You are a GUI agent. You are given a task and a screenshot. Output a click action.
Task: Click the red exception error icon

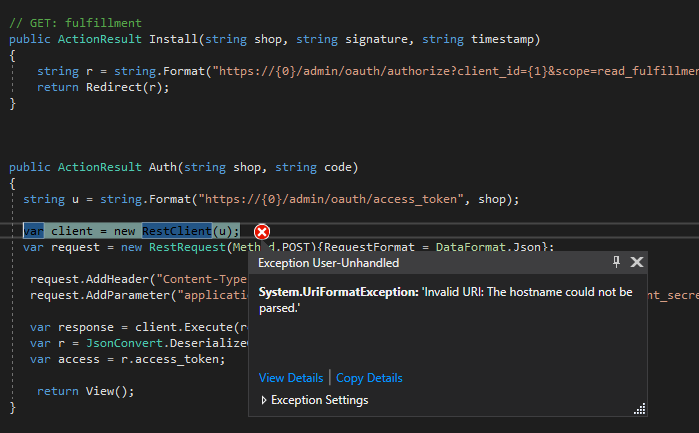[x=262, y=232]
